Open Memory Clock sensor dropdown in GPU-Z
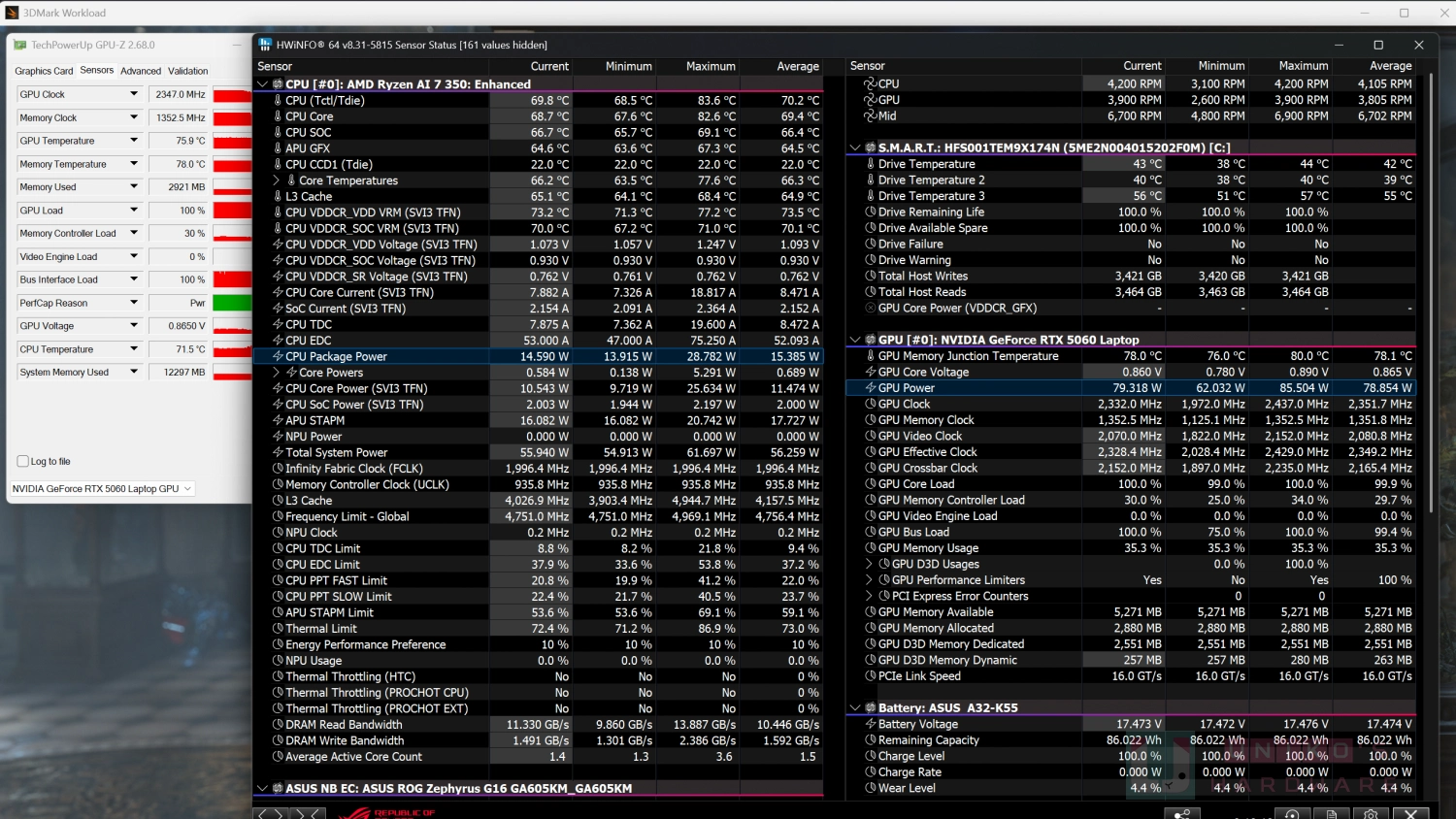1456x819 pixels. (134, 117)
